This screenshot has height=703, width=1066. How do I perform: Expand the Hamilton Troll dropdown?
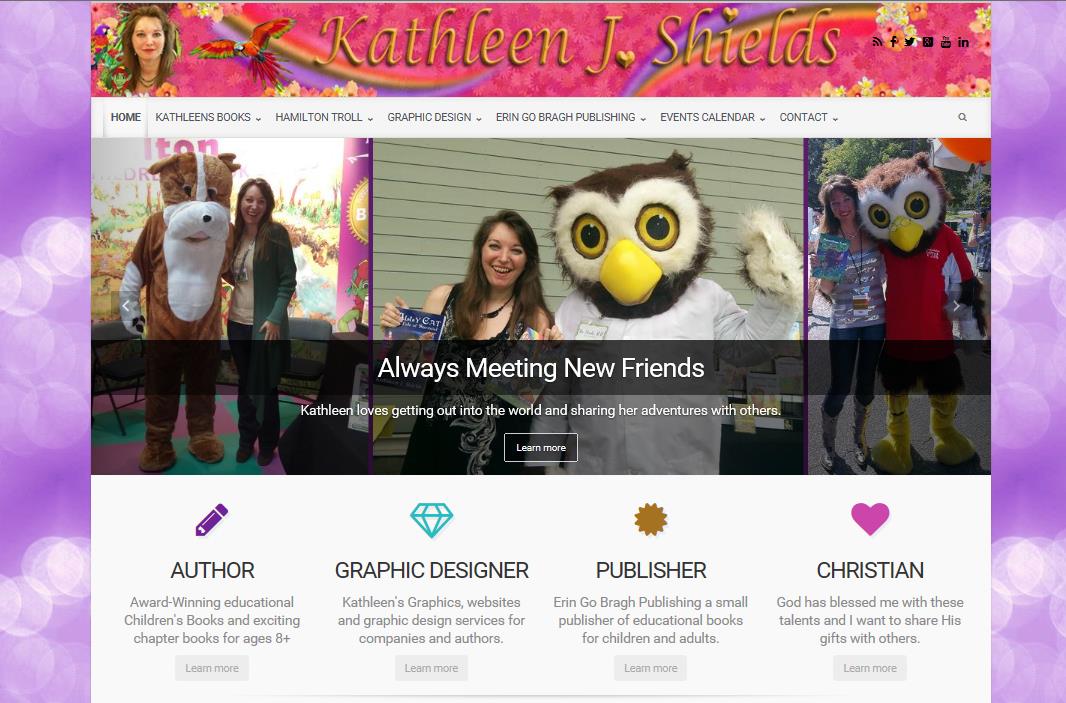point(324,117)
